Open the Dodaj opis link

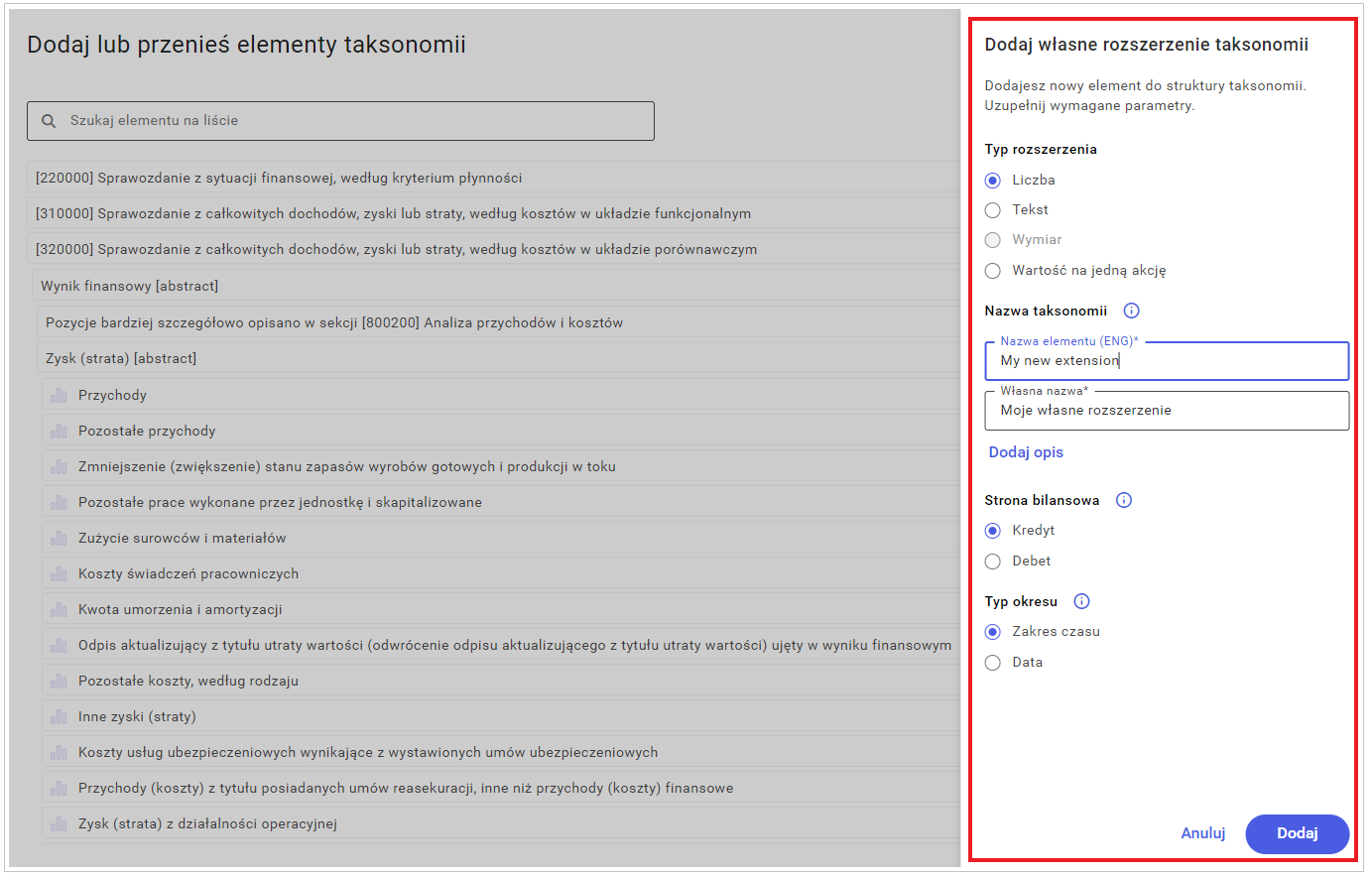1026,452
